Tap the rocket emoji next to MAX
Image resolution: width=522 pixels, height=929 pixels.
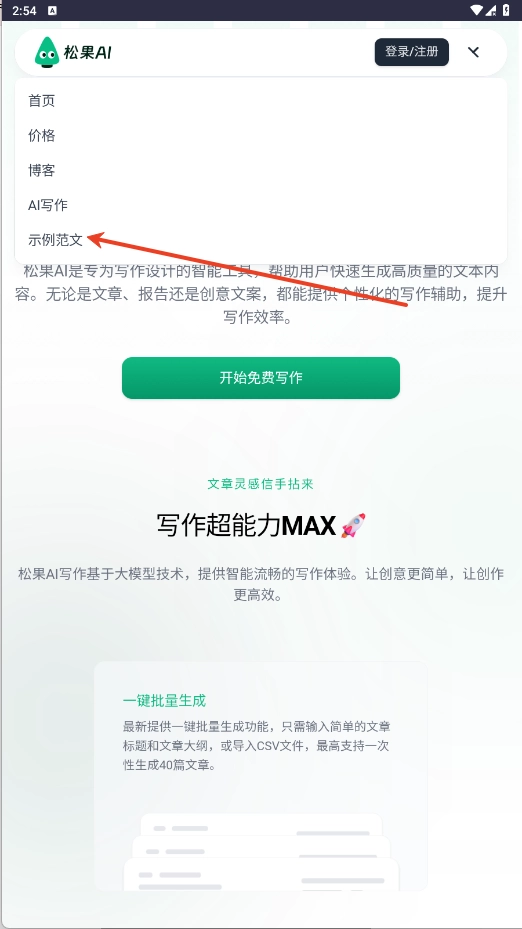tap(354, 526)
